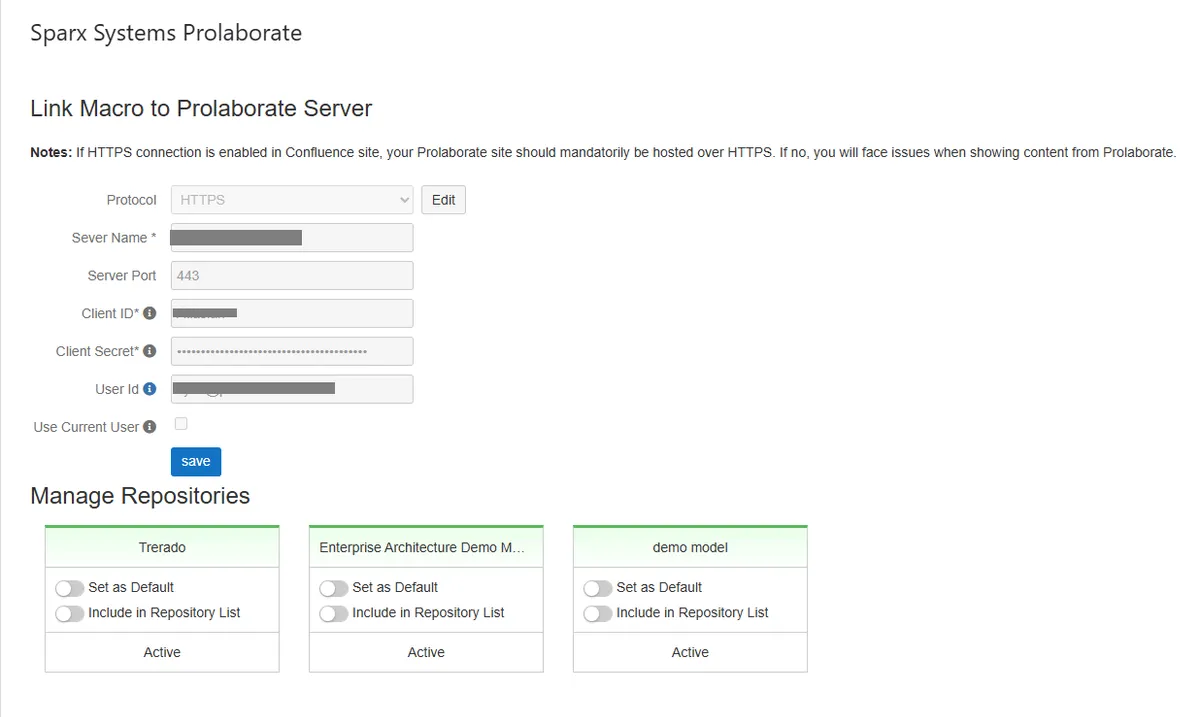Click the Active status under Trerado
Screen dimensions: 1200x717
tap(162, 652)
